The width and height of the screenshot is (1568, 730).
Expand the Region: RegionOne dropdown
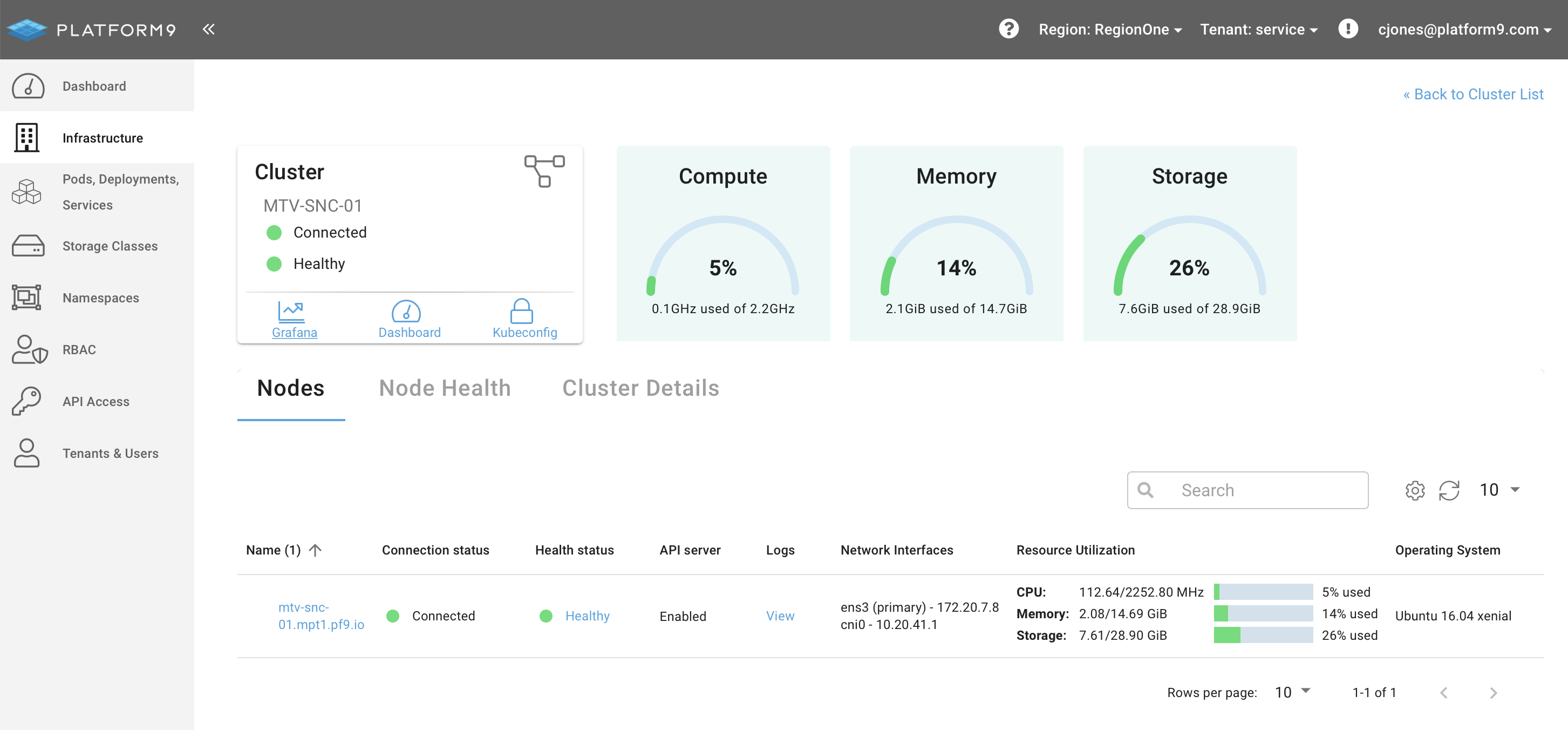pos(1110,29)
